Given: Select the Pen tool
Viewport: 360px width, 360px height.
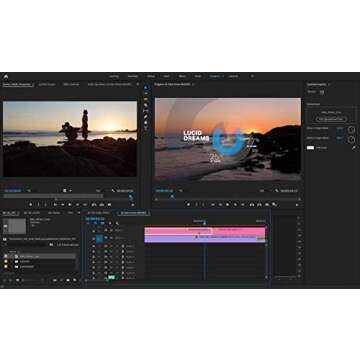Looking at the screenshot, I should point(146,116).
